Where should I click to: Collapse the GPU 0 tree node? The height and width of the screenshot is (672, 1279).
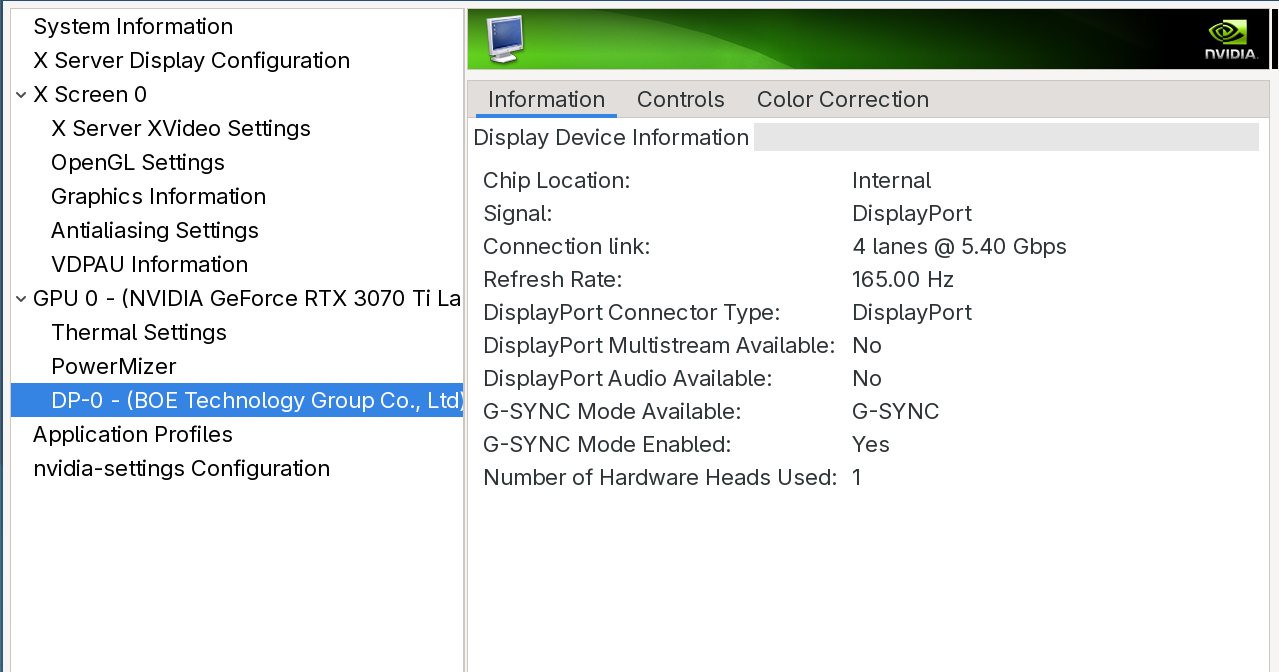[21, 299]
